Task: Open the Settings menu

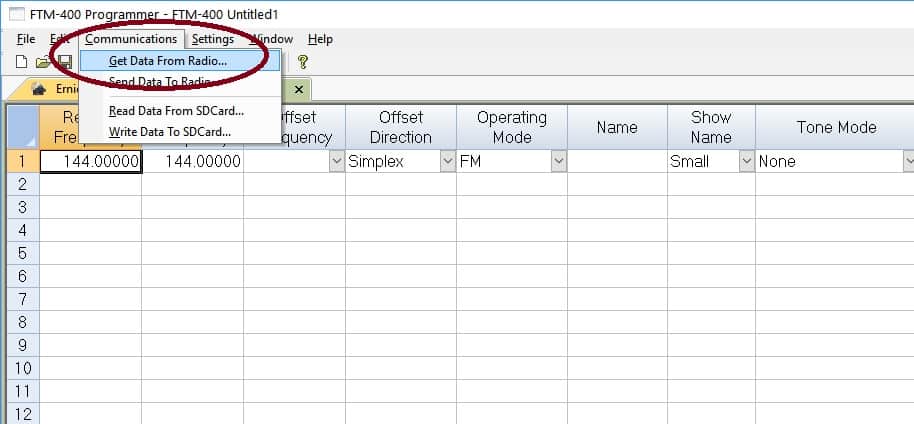Action: point(213,39)
